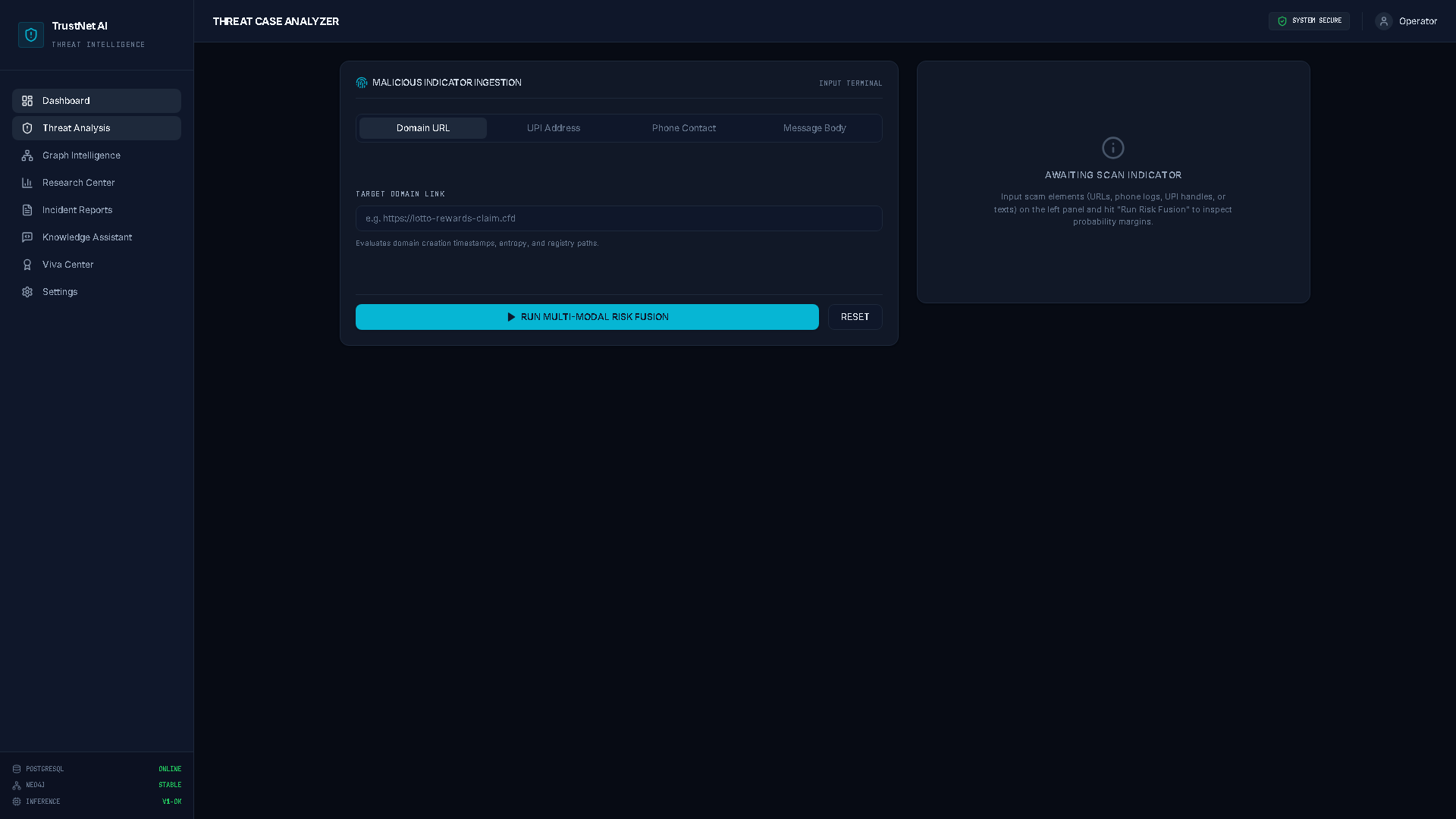The width and height of the screenshot is (1456, 819).
Task: Click the Operator user avatar icon
Action: [1384, 21]
